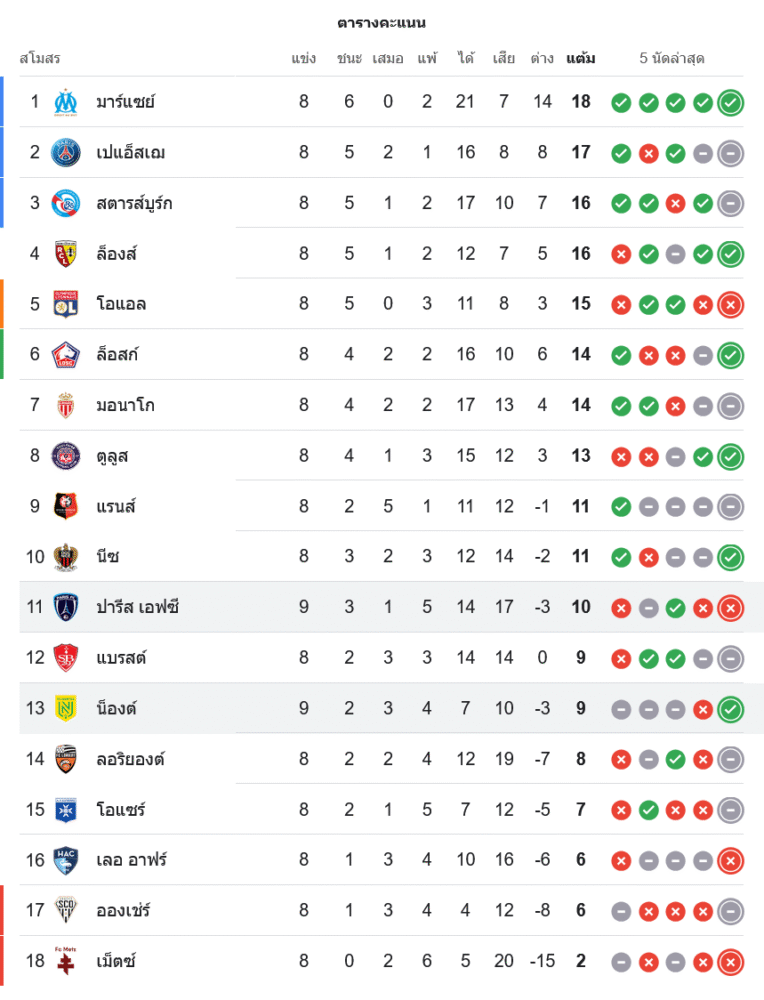Image resolution: width=764 pixels, height=1000 pixels.
Task: Click the Marseille club crest icon
Action: [x=66, y=102]
